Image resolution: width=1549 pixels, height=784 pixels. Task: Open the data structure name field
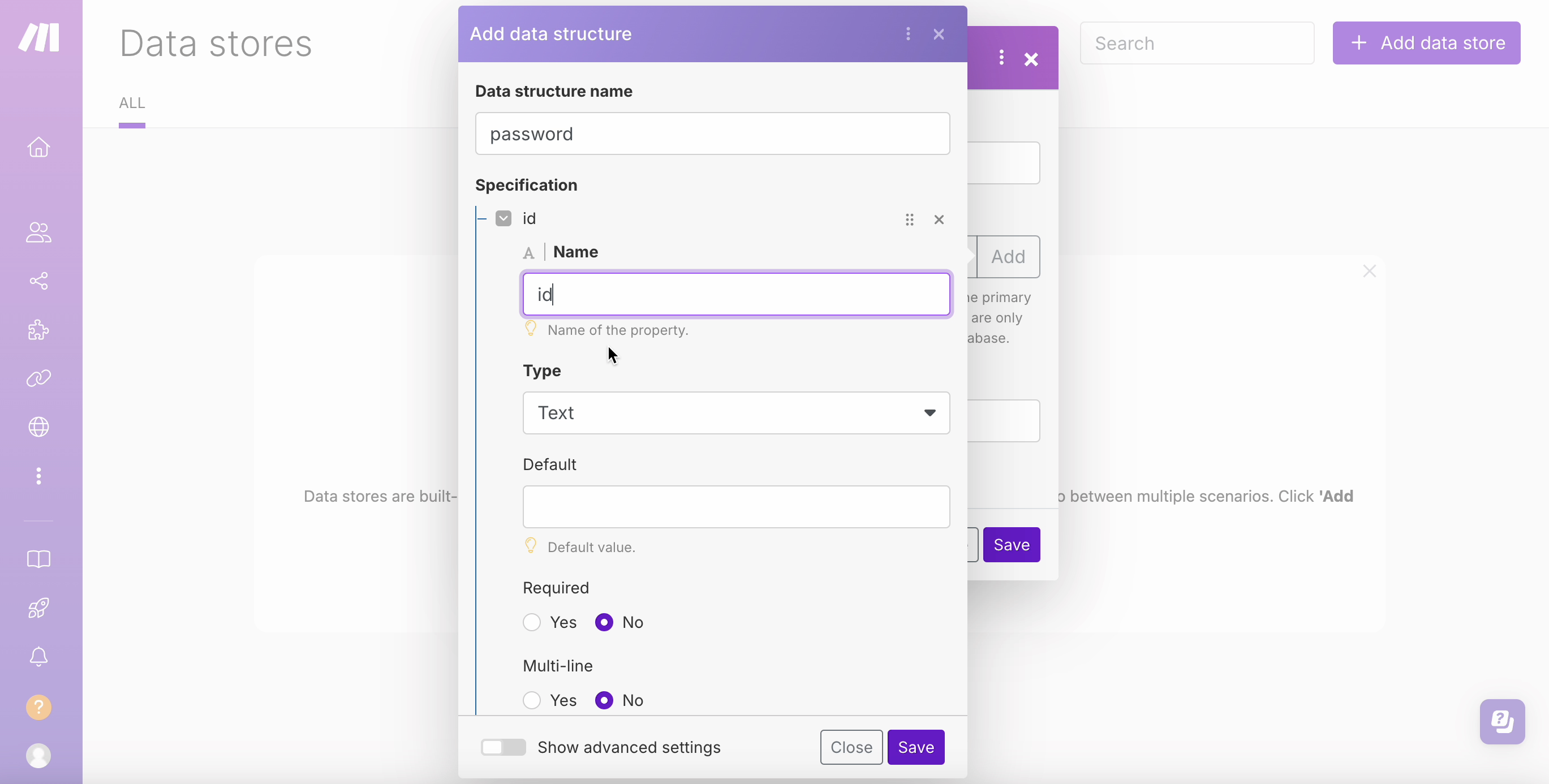pyautogui.click(x=712, y=133)
